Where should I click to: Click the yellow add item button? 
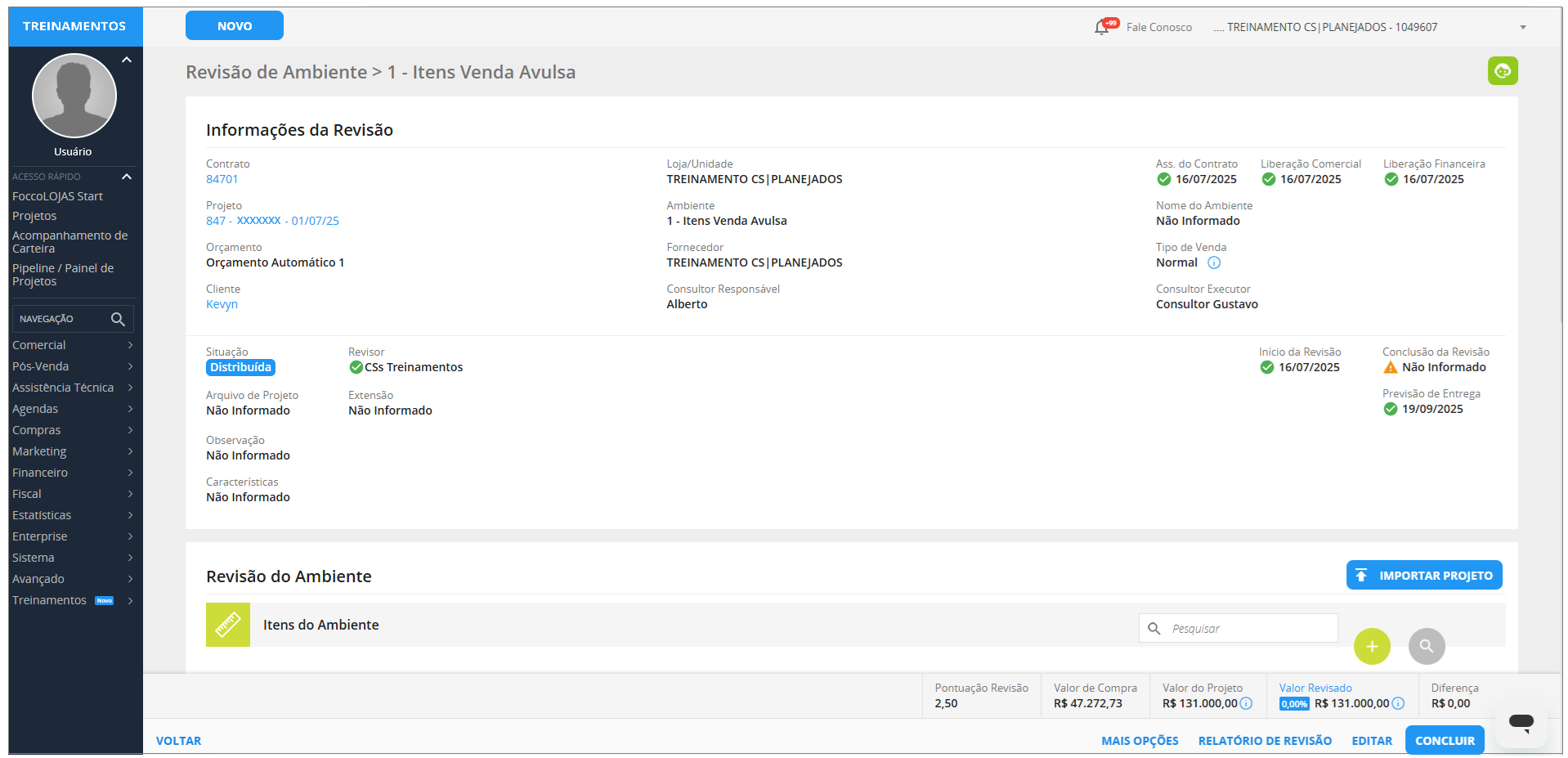click(x=1371, y=646)
